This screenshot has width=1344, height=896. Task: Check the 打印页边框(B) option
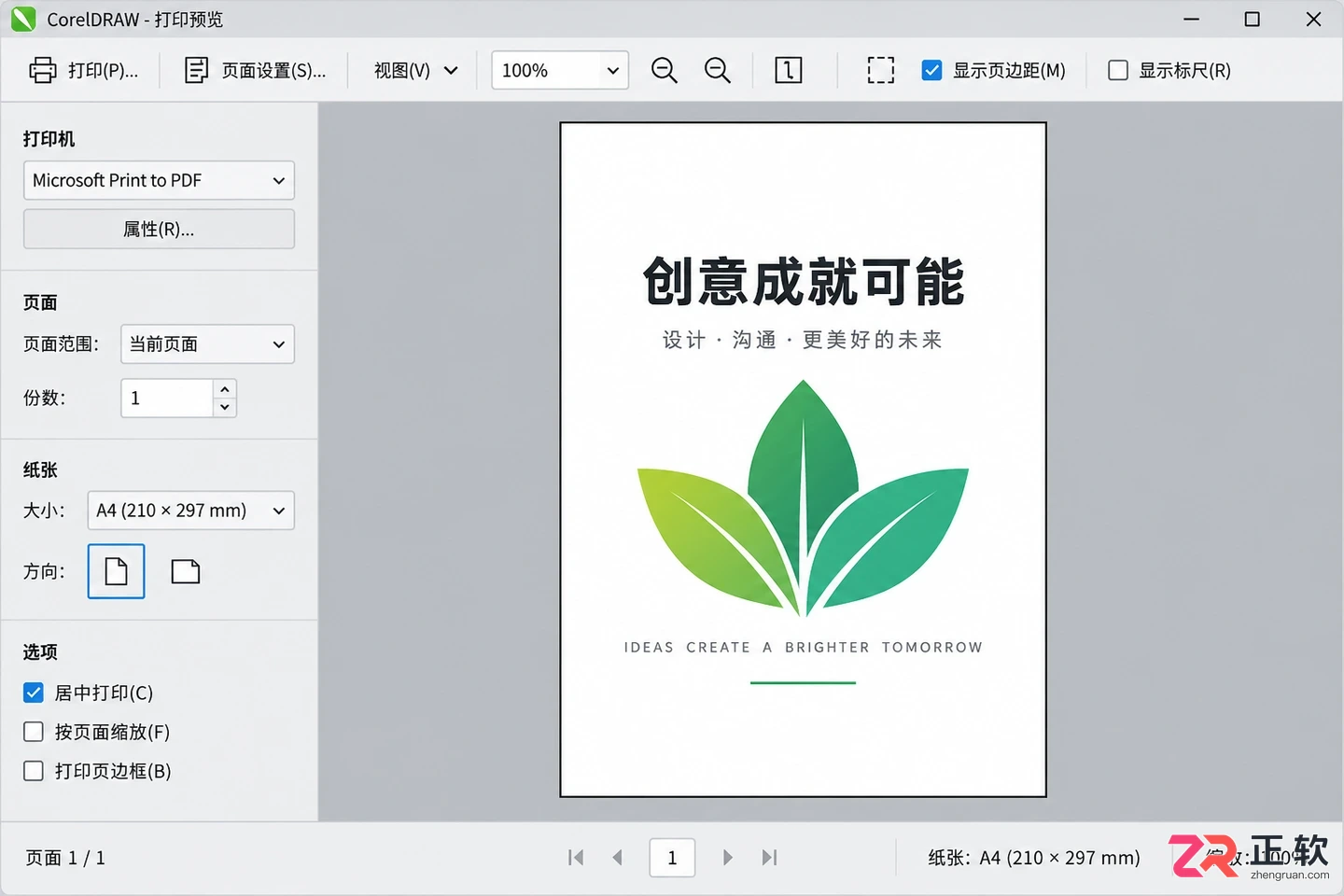[x=34, y=771]
